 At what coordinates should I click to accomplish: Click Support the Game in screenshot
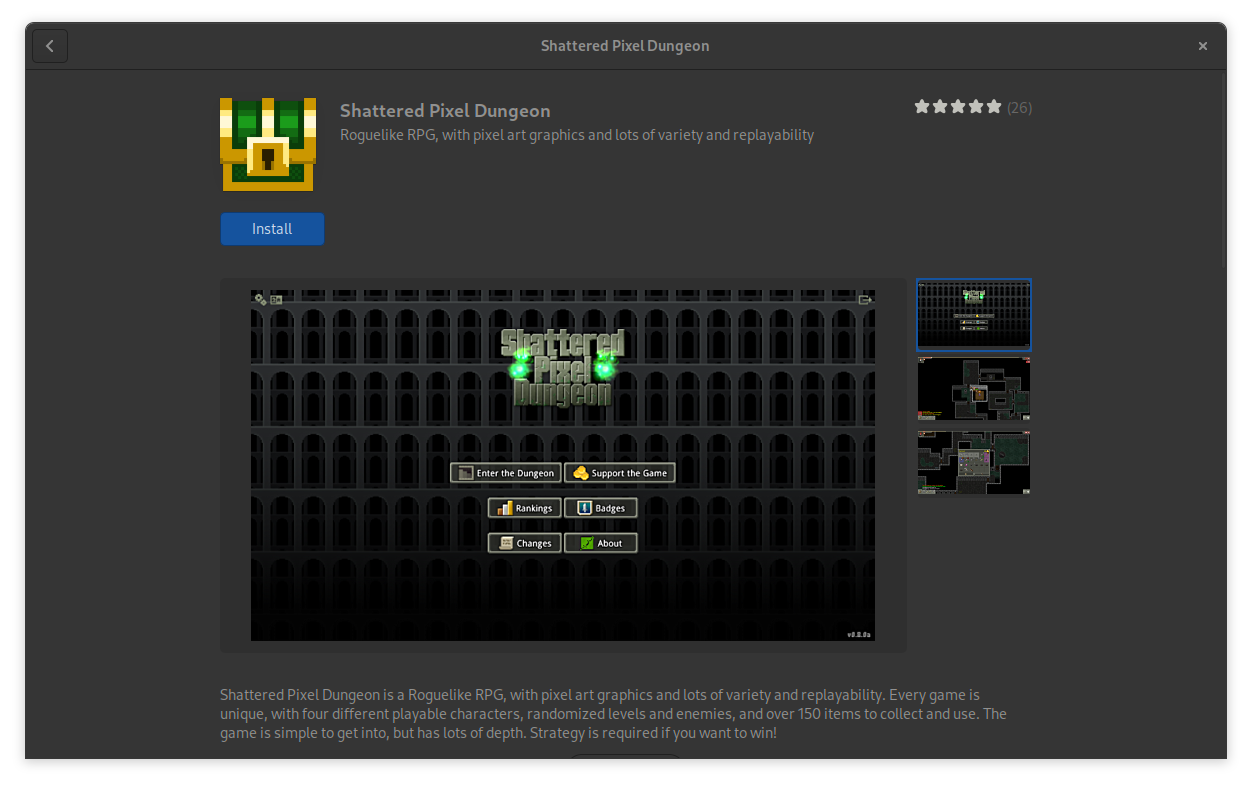point(620,473)
